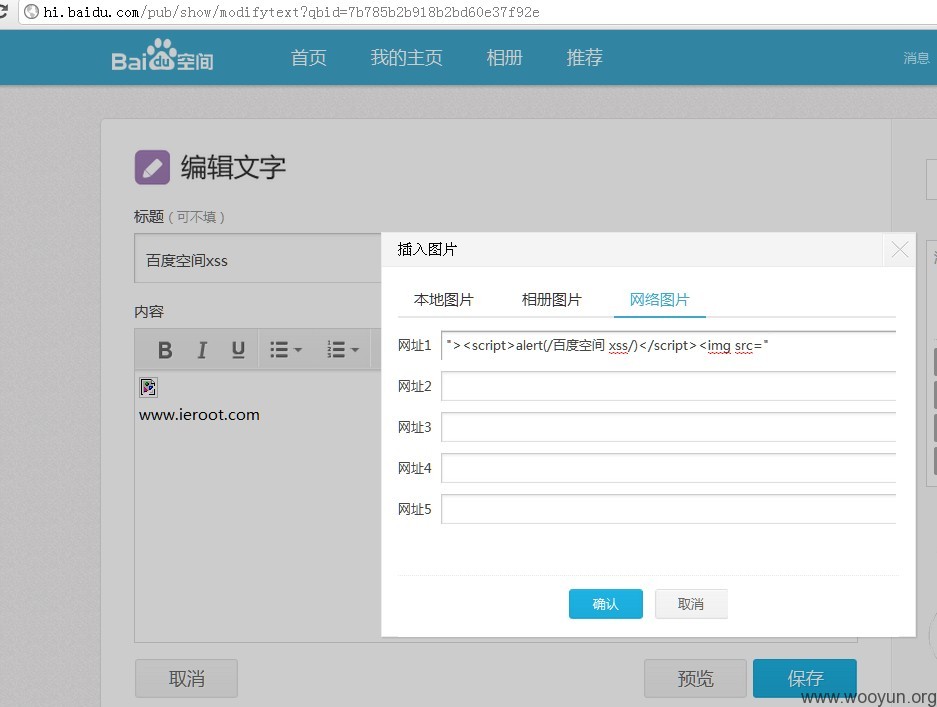Click the 网址3 input field
937x707 pixels.
(x=669, y=427)
